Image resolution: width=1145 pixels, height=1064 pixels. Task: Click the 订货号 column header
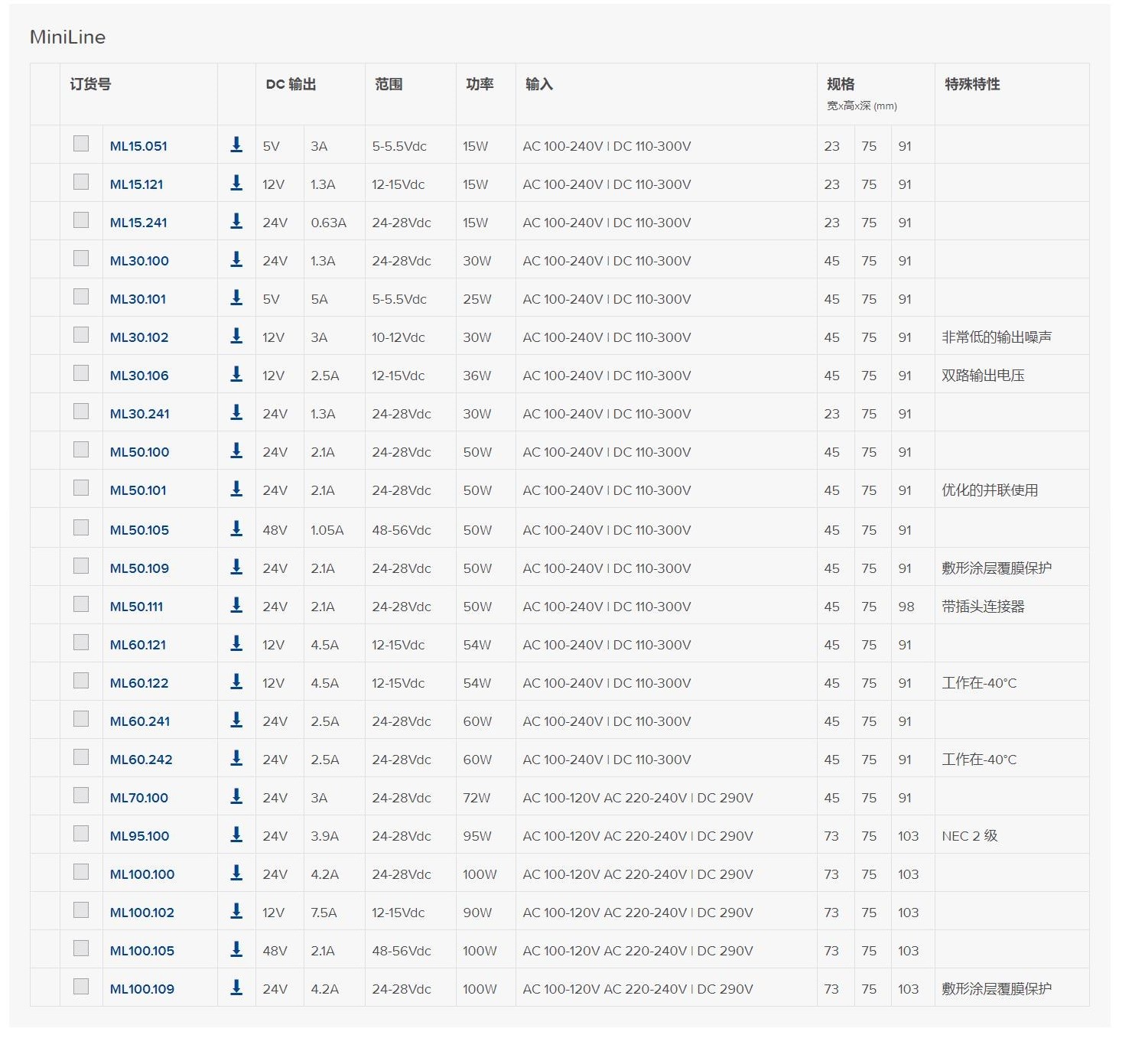[x=90, y=84]
